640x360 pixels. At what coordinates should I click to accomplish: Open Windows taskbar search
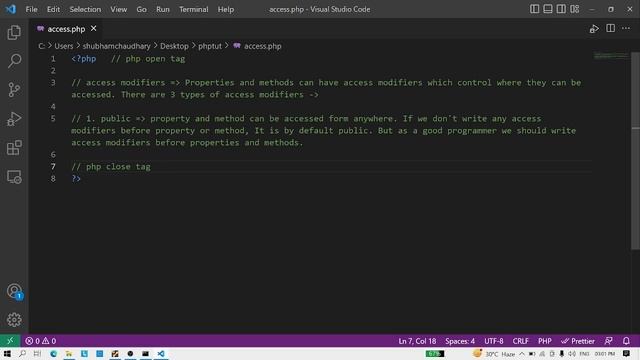tap(22, 353)
